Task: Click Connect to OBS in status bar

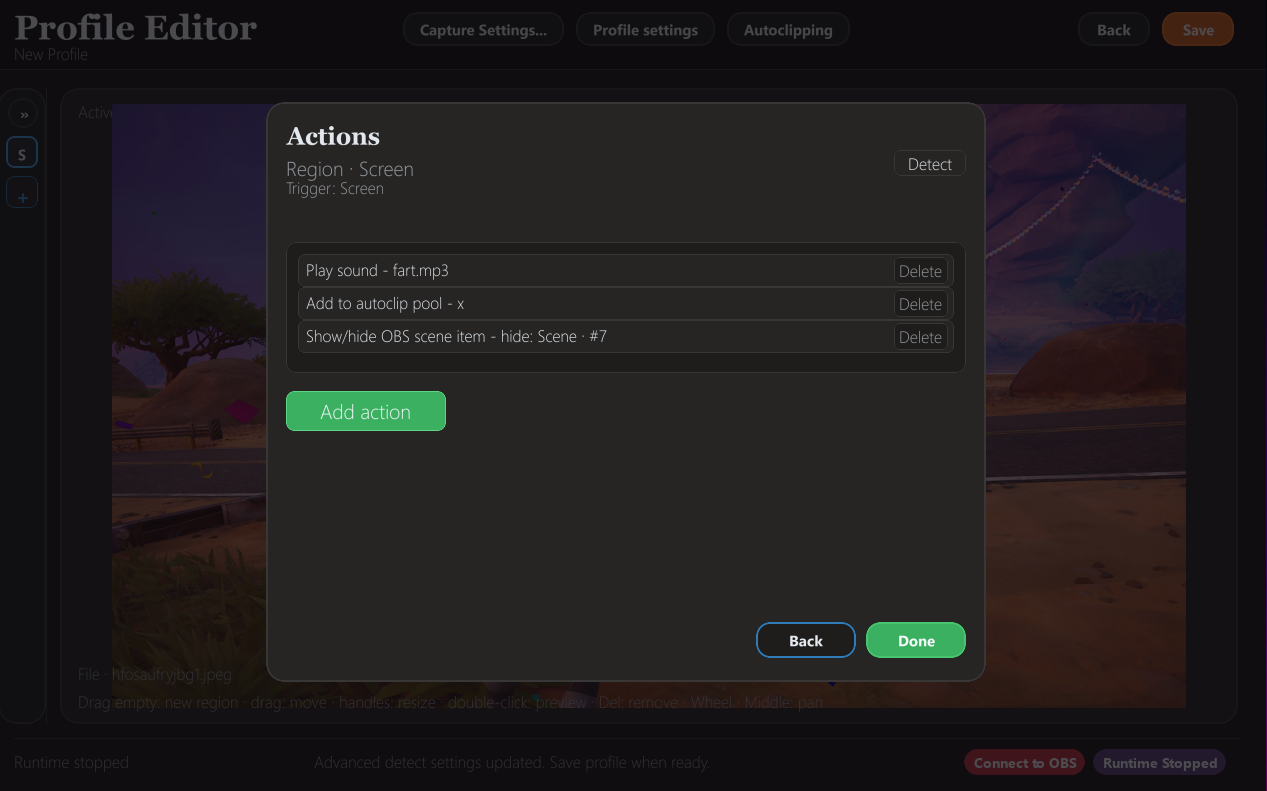Action: pyautogui.click(x=1023, y=762)
